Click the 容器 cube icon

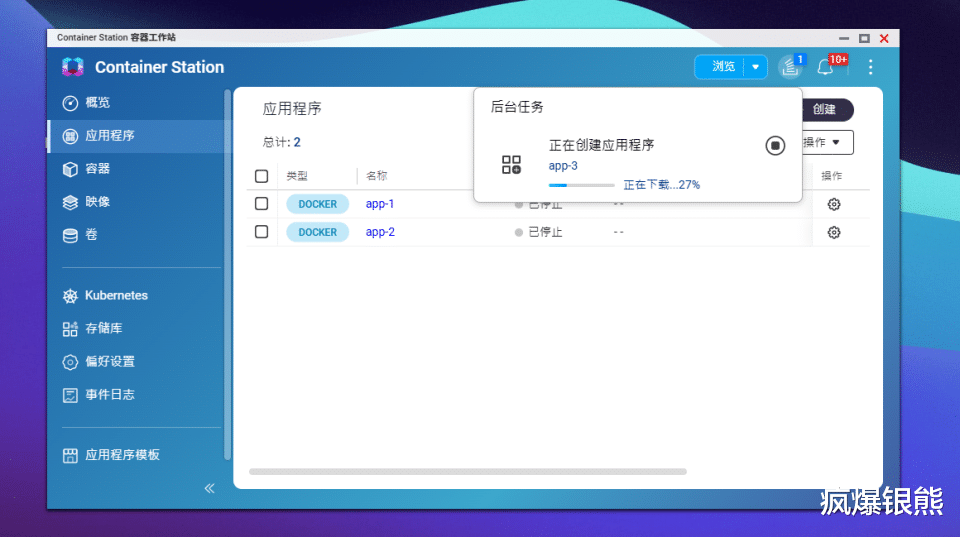click(70, 169)
